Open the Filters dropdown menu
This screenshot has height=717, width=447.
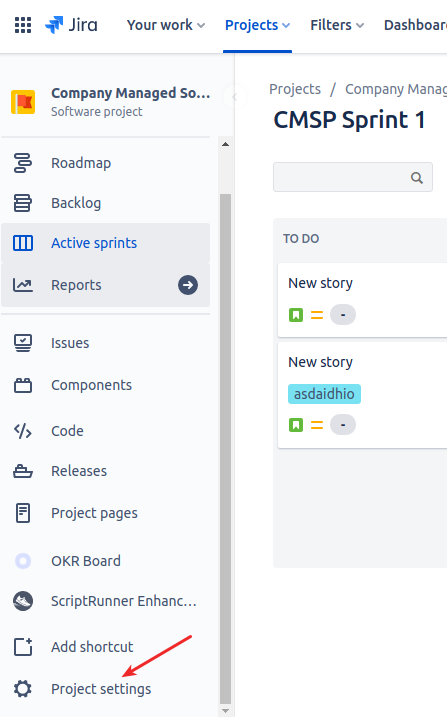[337, 25]
